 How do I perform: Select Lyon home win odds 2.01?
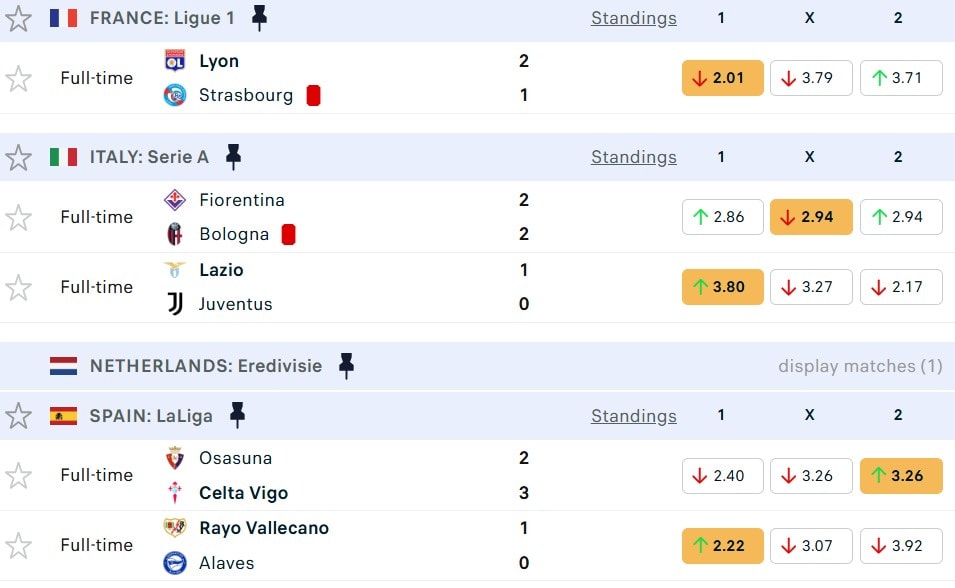click(722, 78)
